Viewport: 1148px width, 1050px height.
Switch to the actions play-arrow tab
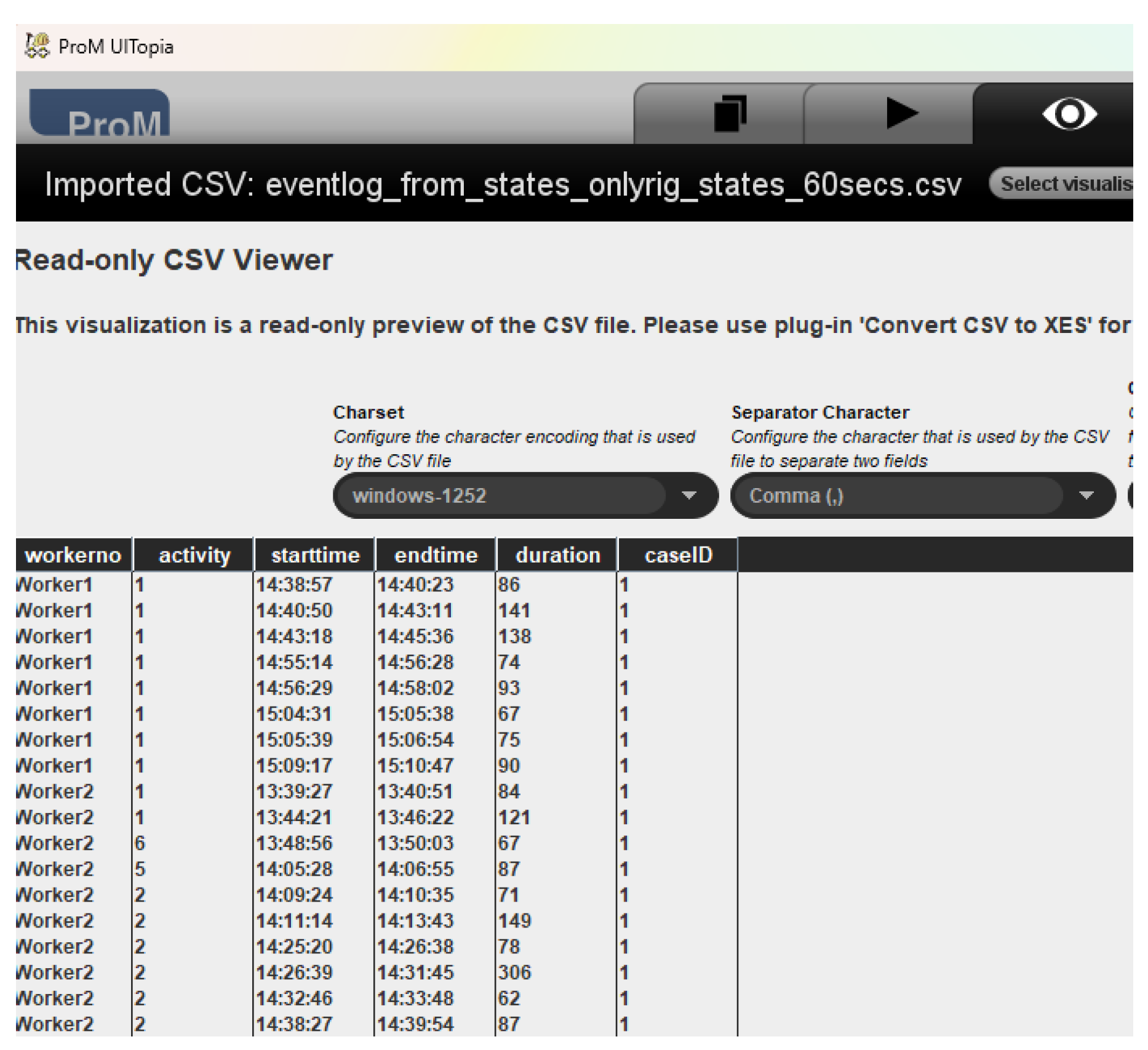click(900, 114)
